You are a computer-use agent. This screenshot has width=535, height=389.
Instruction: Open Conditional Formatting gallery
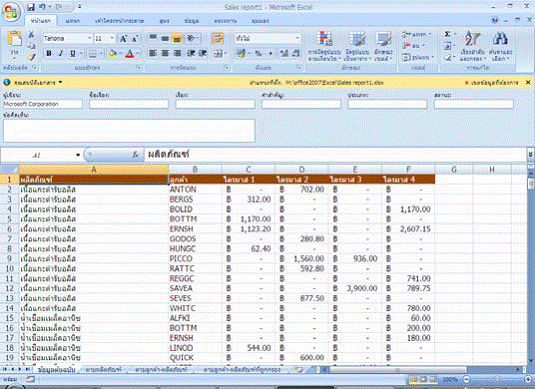pyautogui.click(x=324, y=46)
